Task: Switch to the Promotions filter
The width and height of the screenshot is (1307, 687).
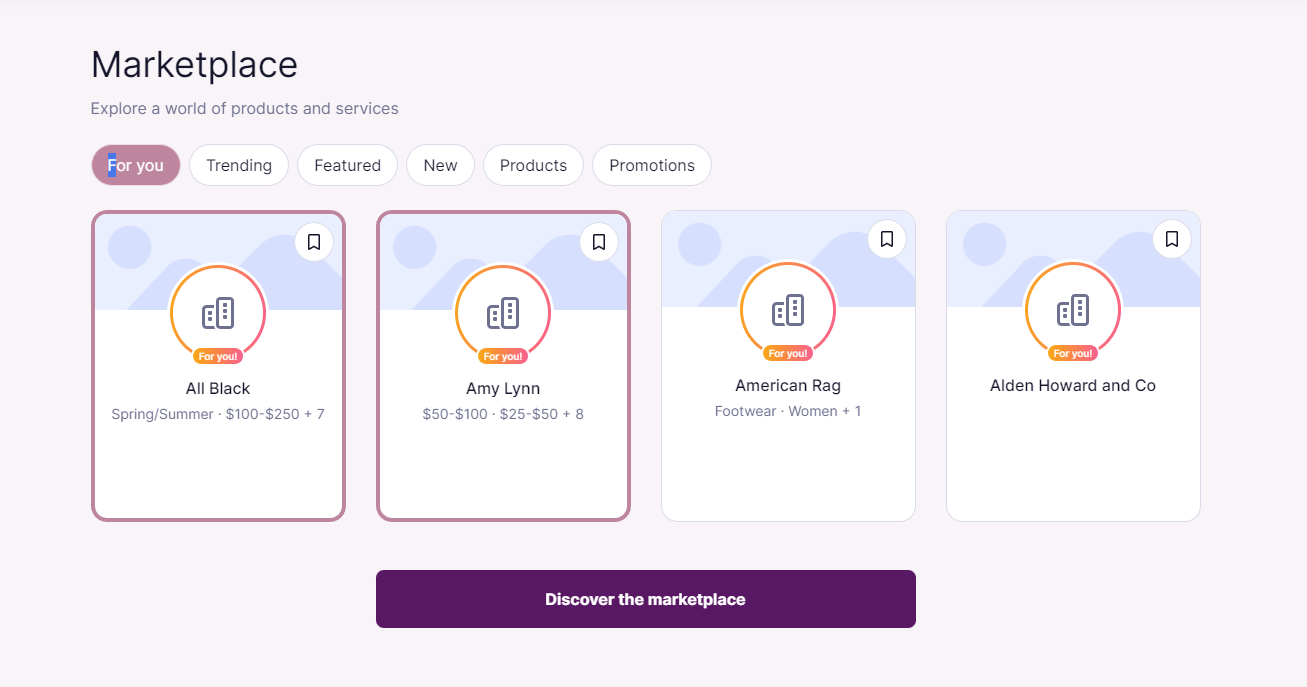Action: (652, 165)
